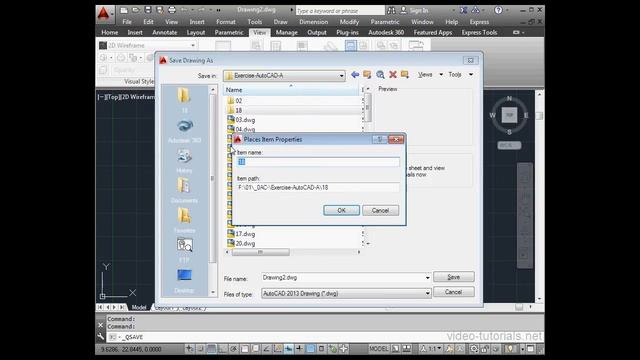Toggle Polar Tracking in status bar
Image resolution: width=640 pixels, height=360 pixels.
pos(233,349)
